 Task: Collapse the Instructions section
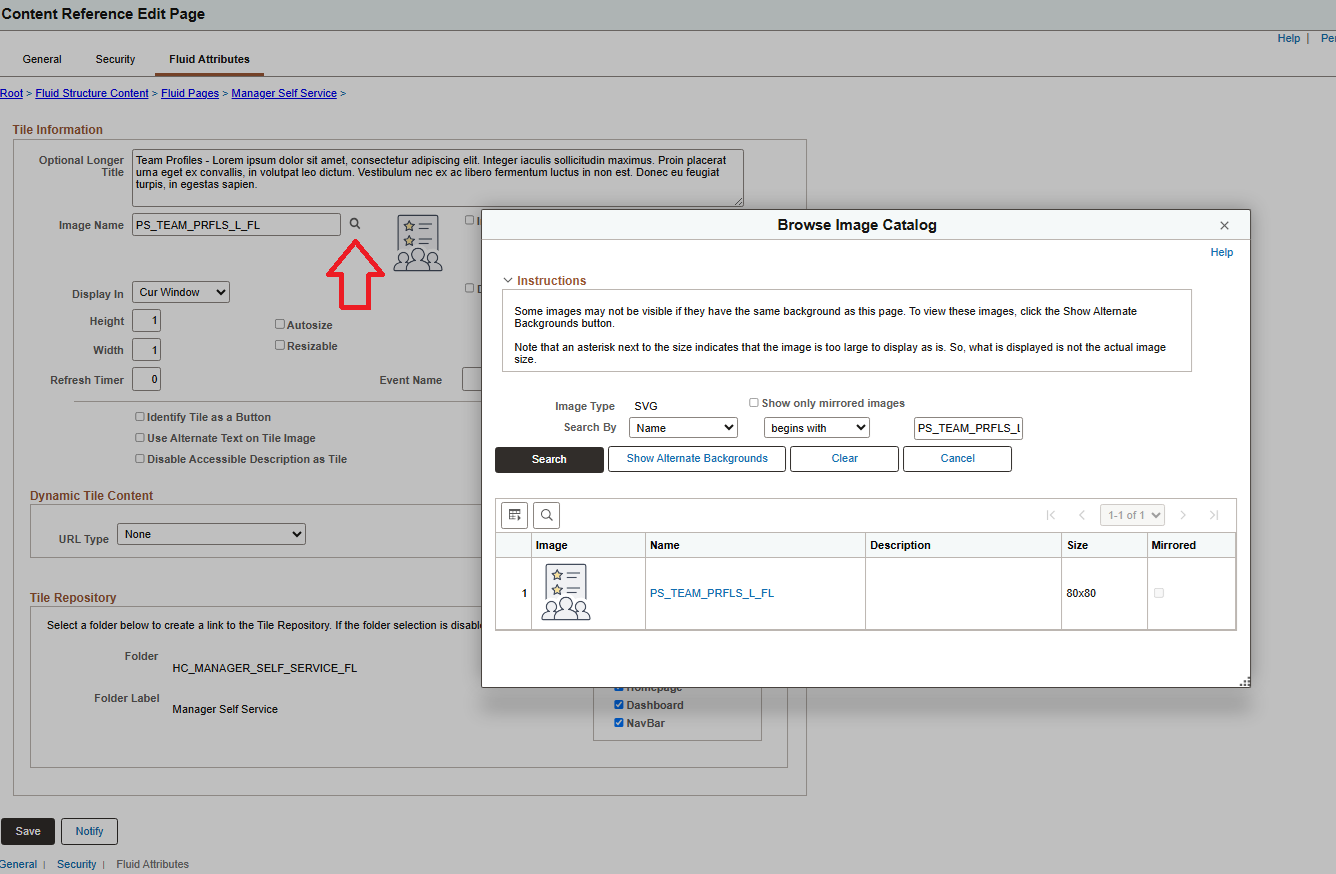click(508, 281)
